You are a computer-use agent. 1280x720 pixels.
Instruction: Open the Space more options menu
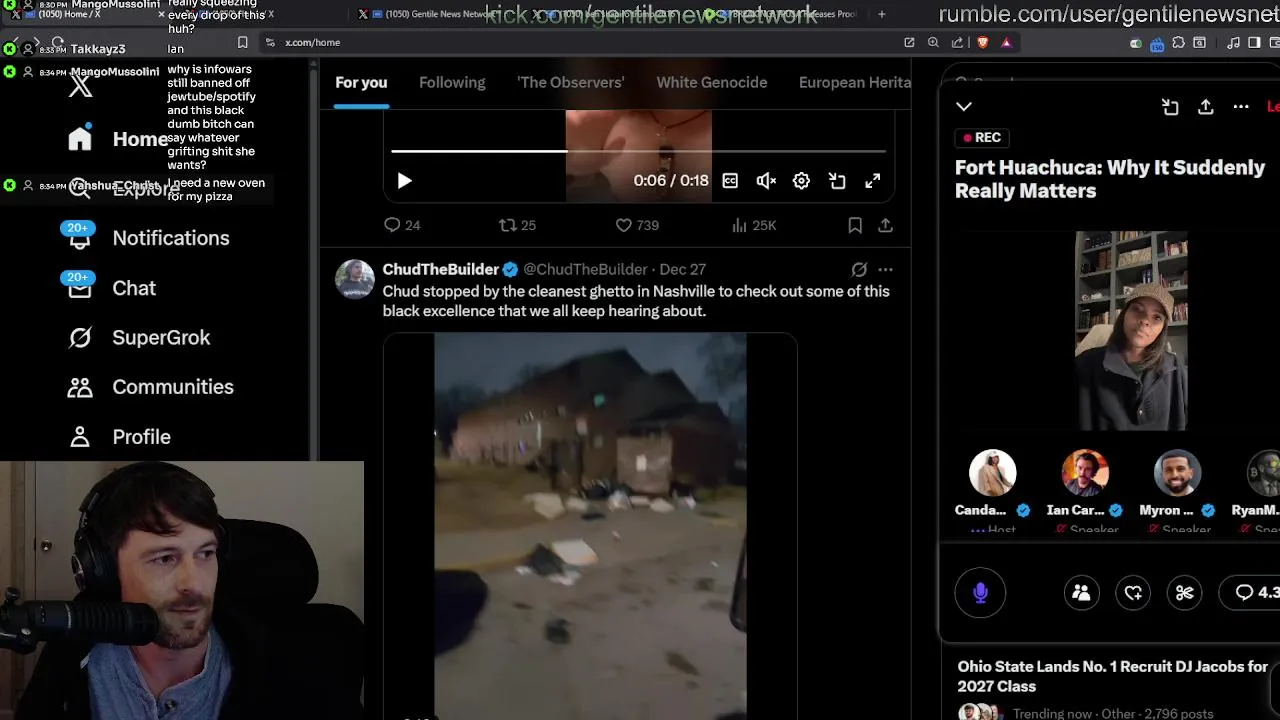click(x=1241, y=106)
